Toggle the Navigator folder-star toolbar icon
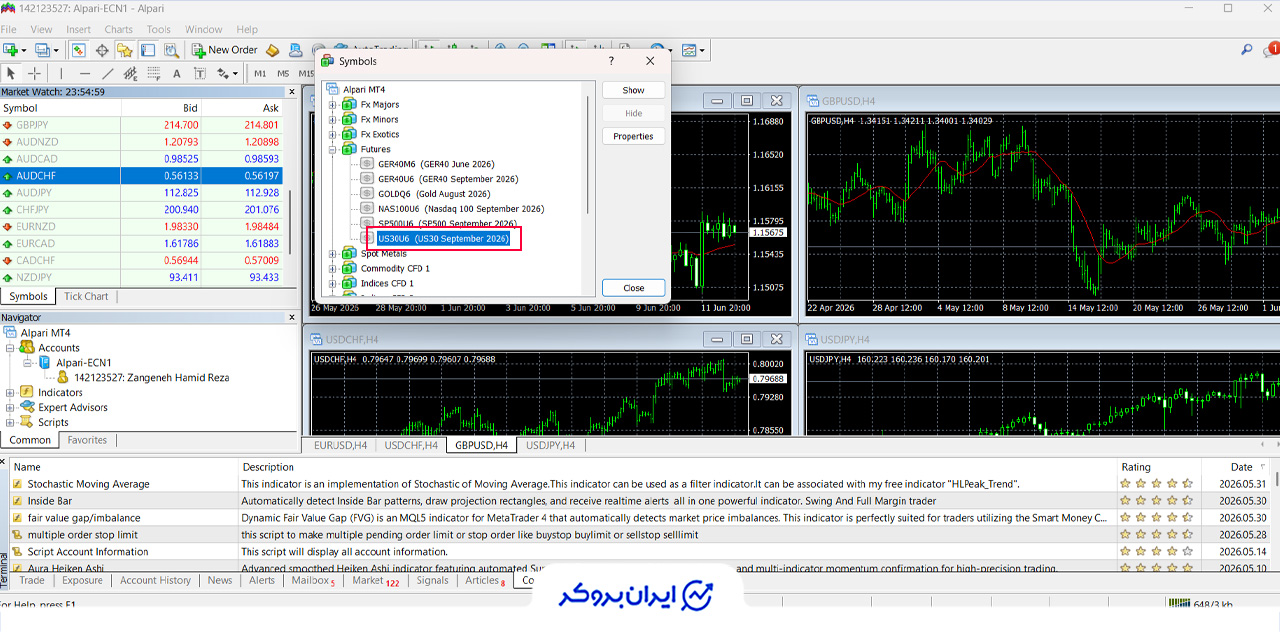The height and width of the screenshot is (632, 1280). 124,50
